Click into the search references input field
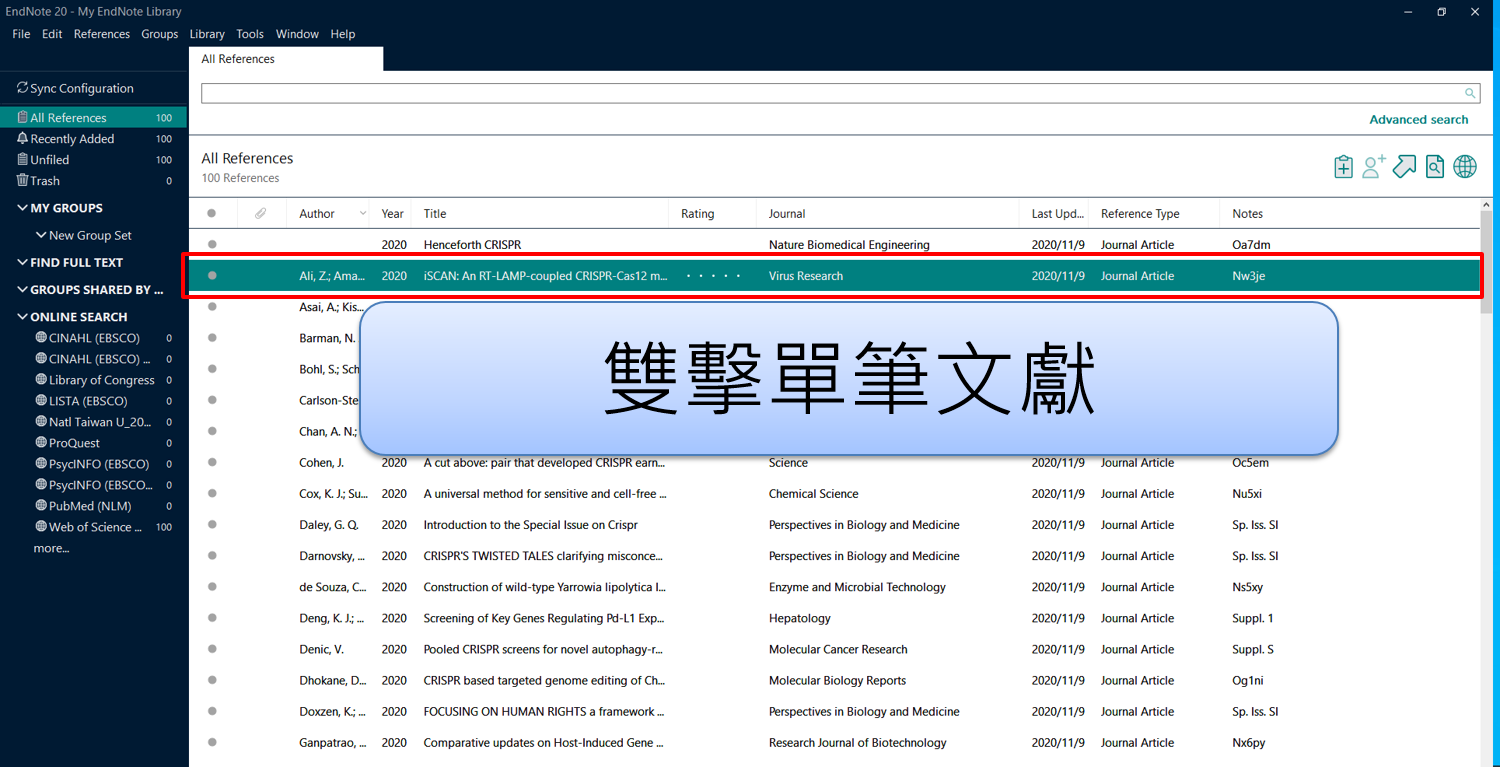The height and width of the screenshot is (767, 1500). click(x=830, y=93)
